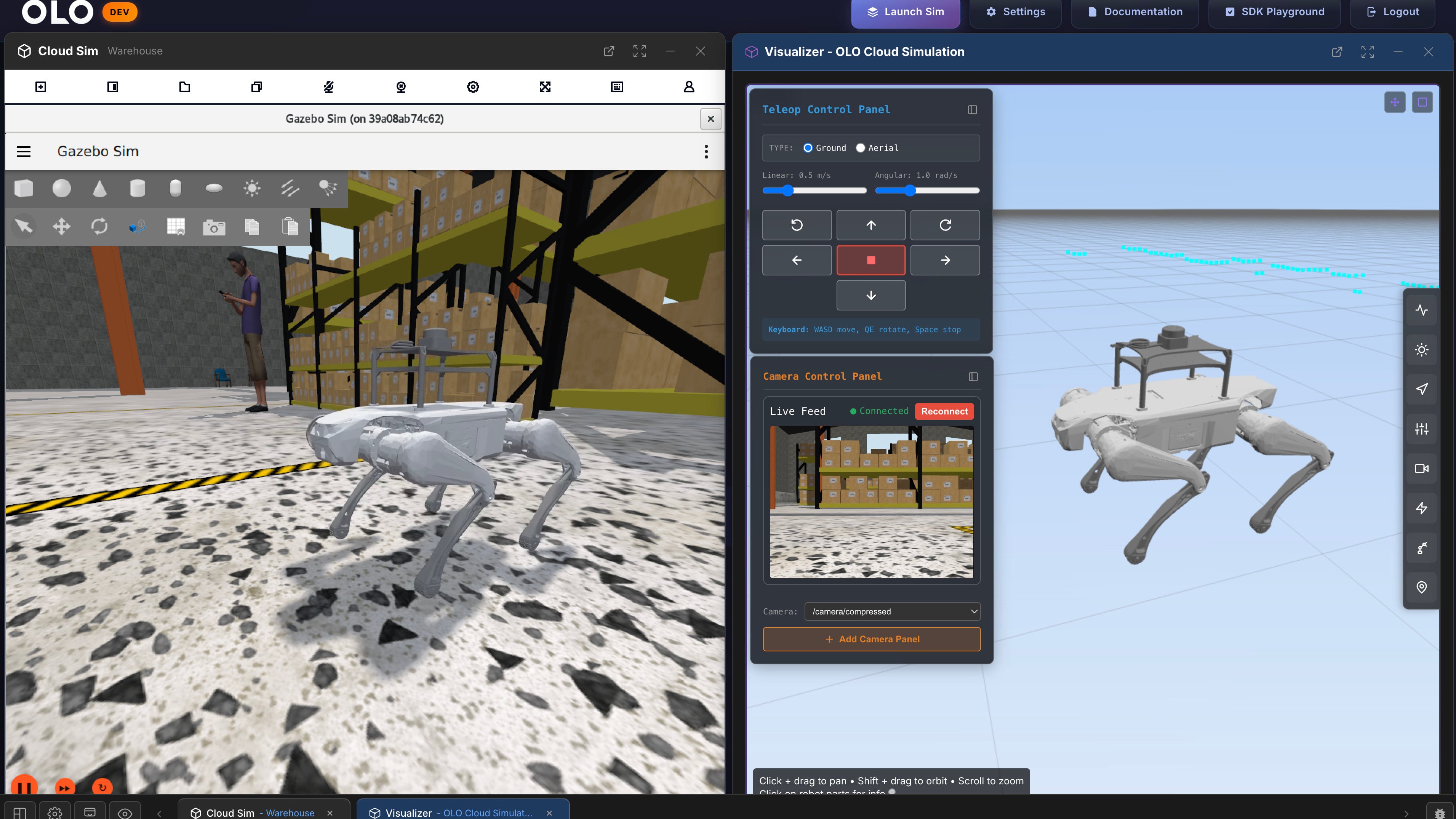Image resolution: width=1456 pixels, height=819 pixels.
Task: Turn robot right with right arrow
Action: pos(945,260)
